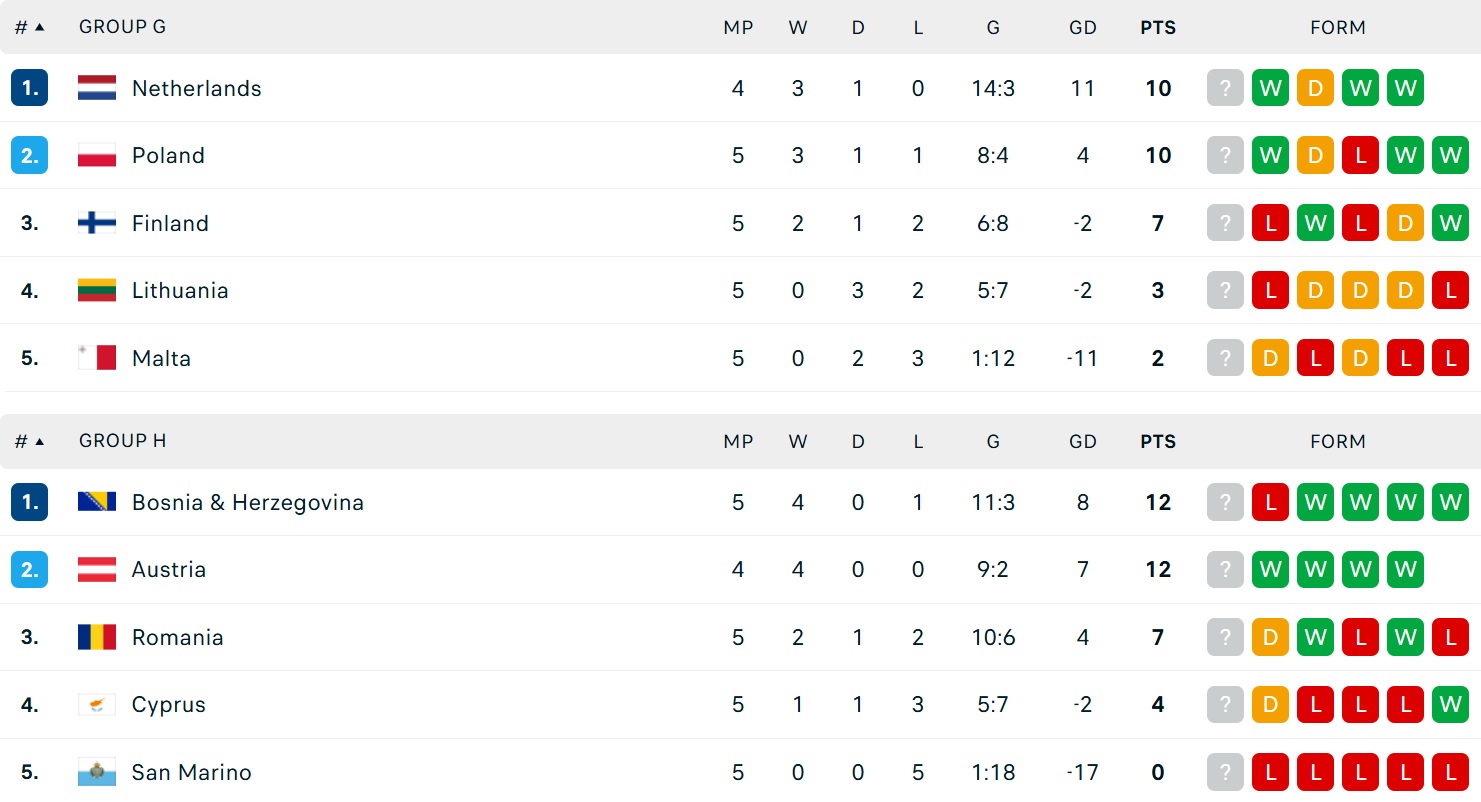The width and height of the screenshot is (1481, 802).
Task: Click Poland's red L form badge
Action: [1360, 155]
